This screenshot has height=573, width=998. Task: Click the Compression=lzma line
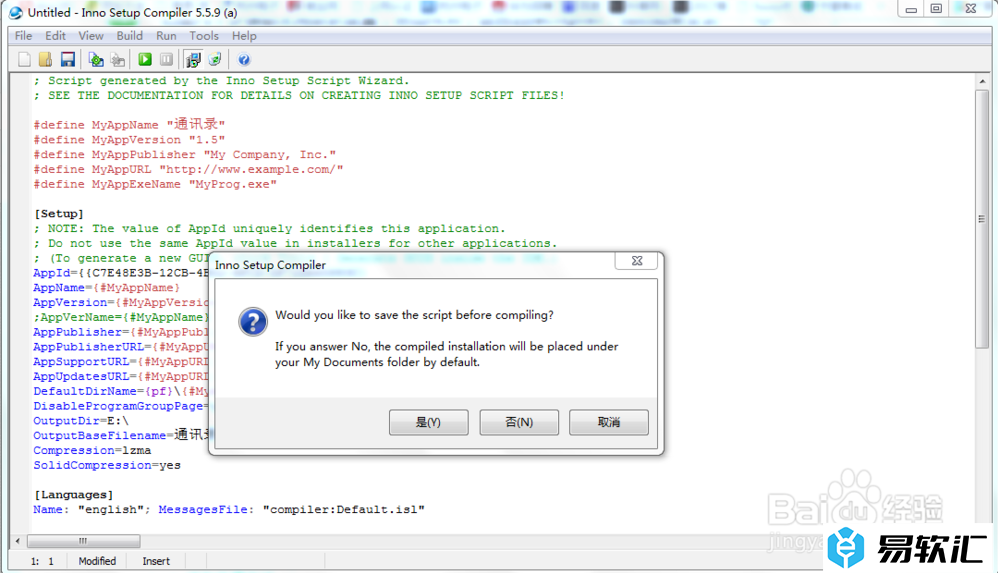click(x=92, y=450)
